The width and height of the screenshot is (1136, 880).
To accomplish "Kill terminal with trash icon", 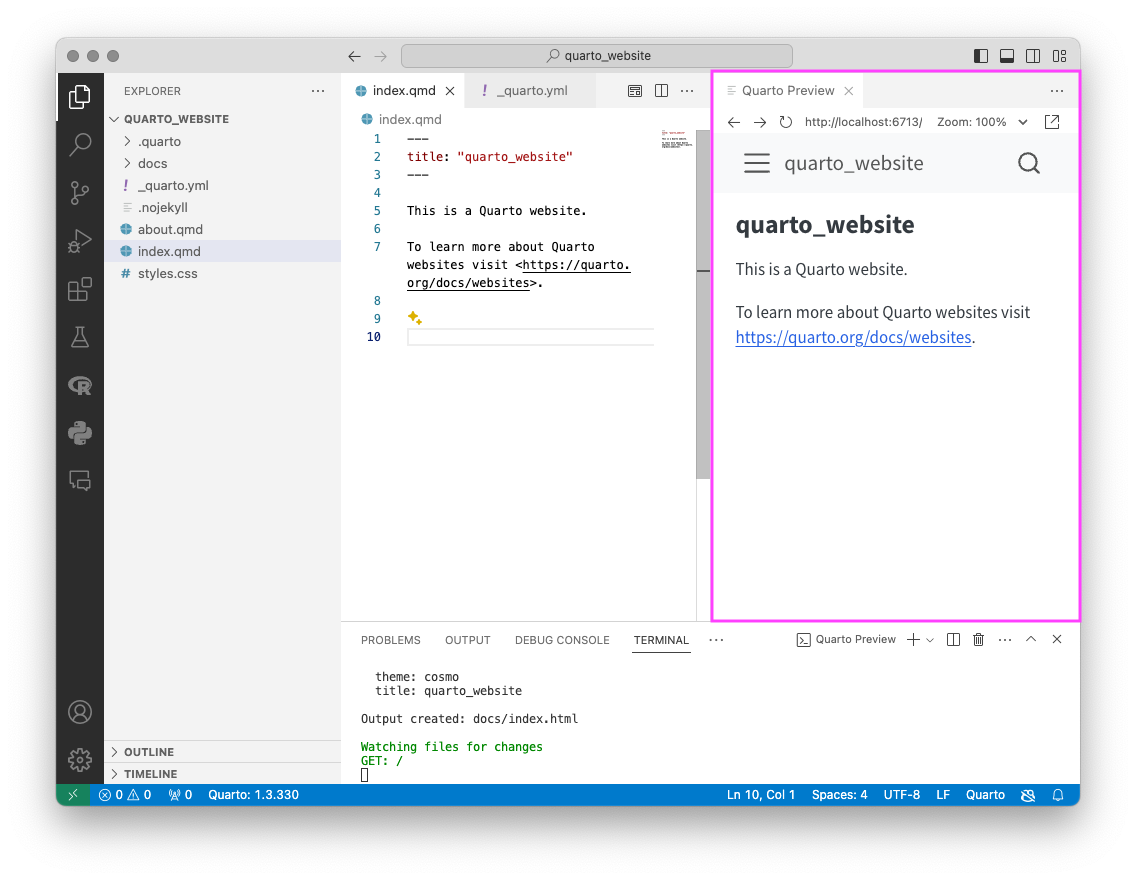I will [x=978, y=640].
